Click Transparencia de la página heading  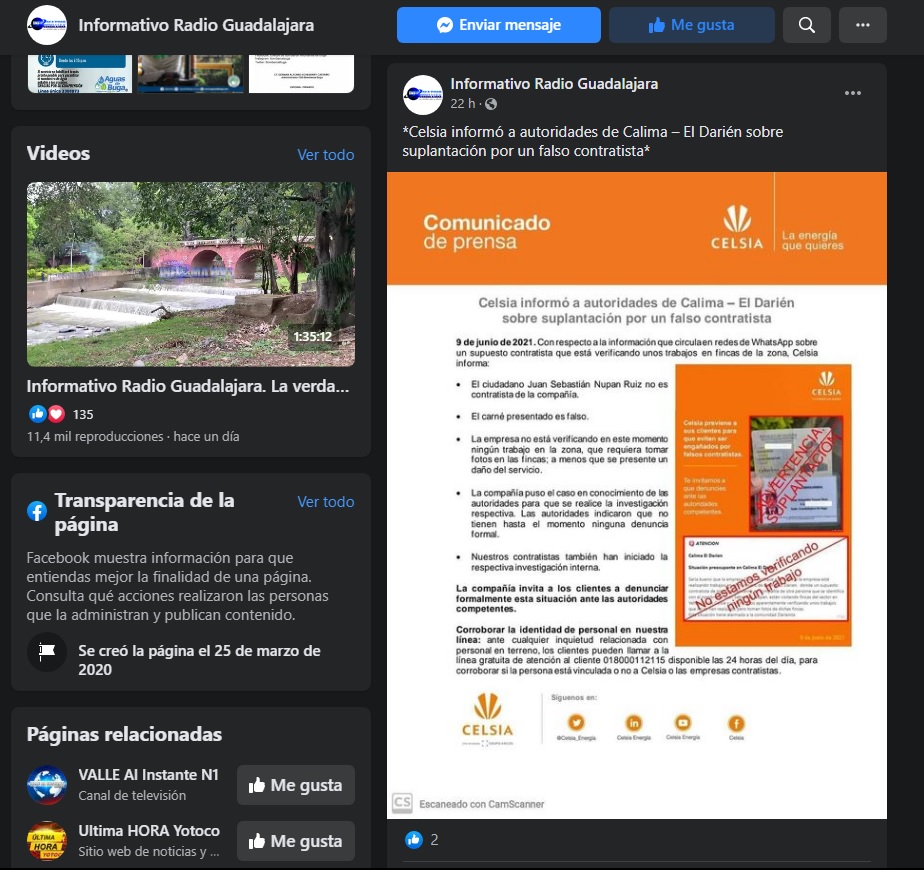pos(144,513)
